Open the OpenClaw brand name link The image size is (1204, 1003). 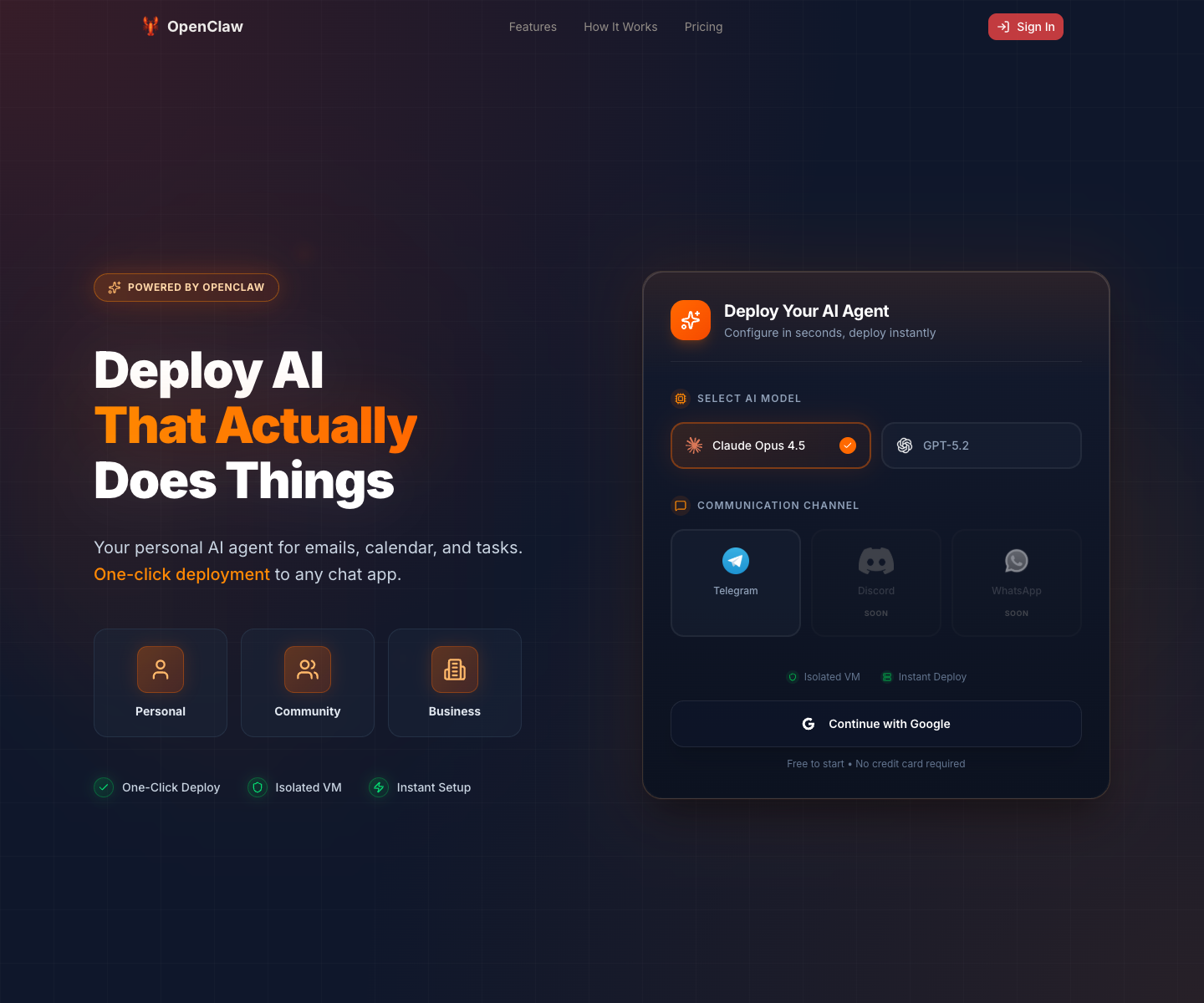point(205,27)
